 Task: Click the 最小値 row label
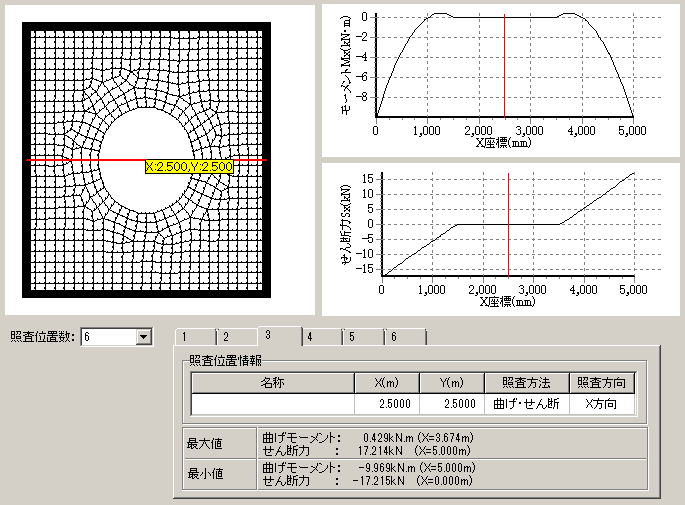tap(204, 475)
